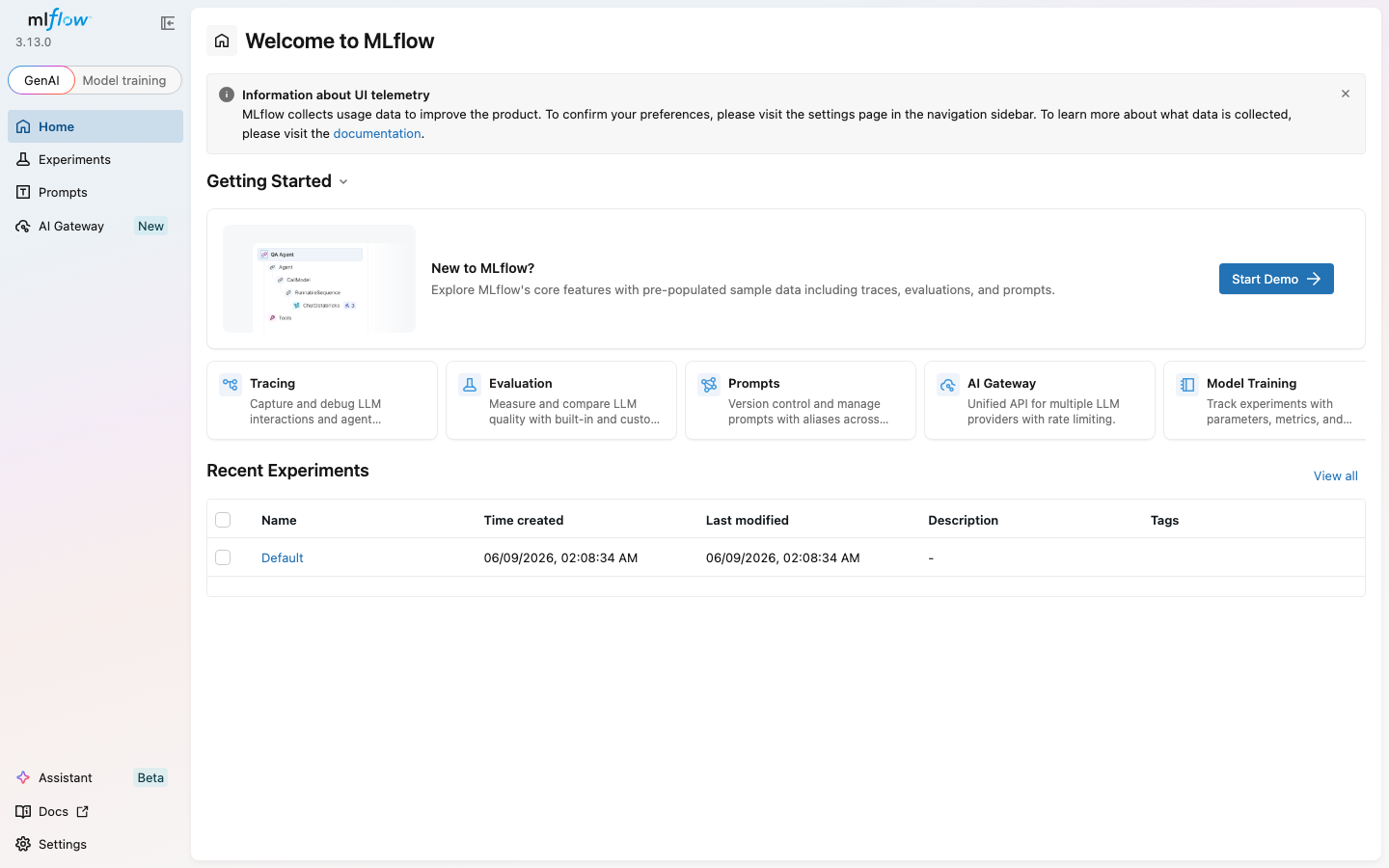
Task: Click the Prompts card icon
Action: 709,385
